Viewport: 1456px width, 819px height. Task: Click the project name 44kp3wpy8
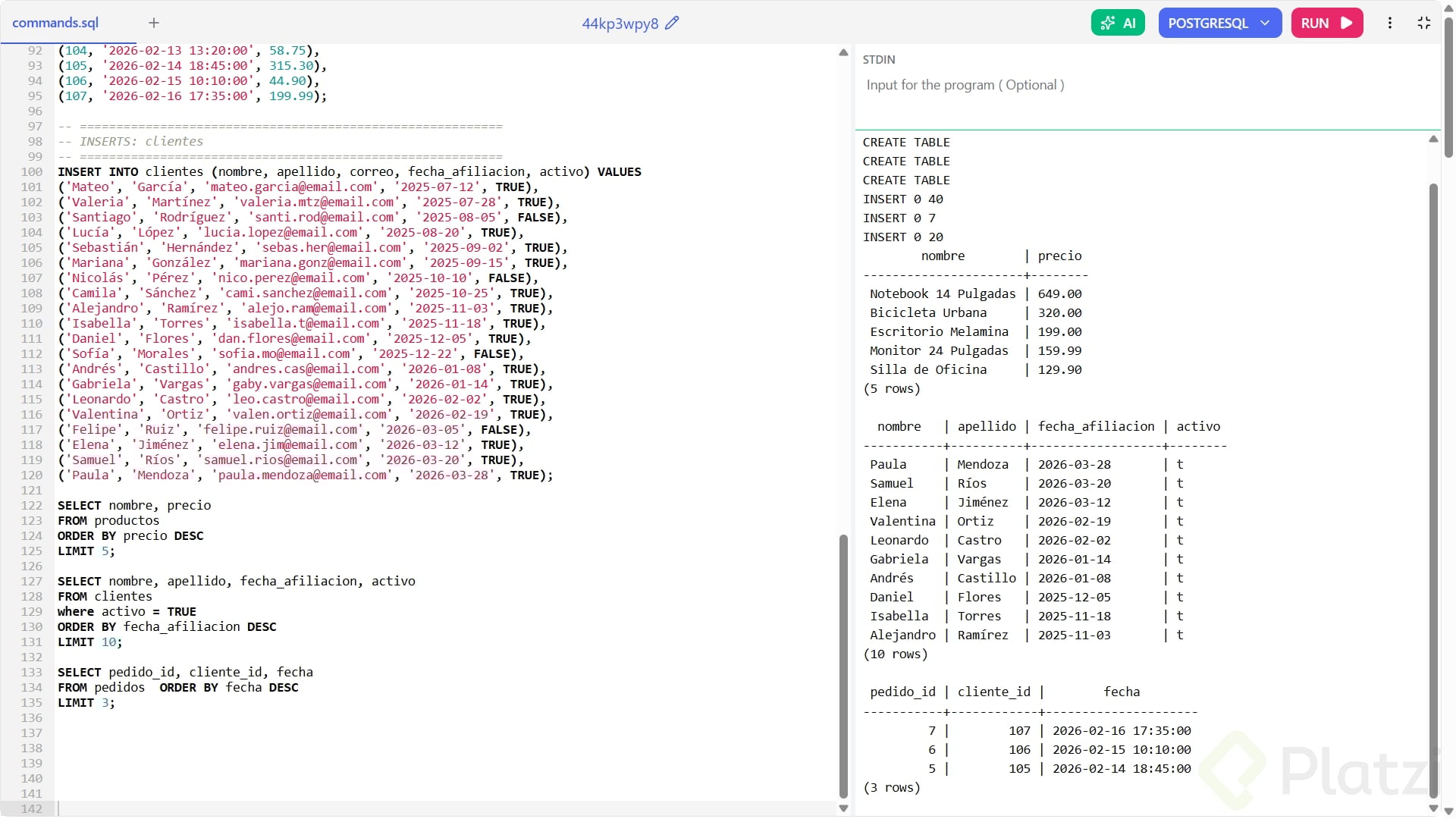(x=620, y=24)
